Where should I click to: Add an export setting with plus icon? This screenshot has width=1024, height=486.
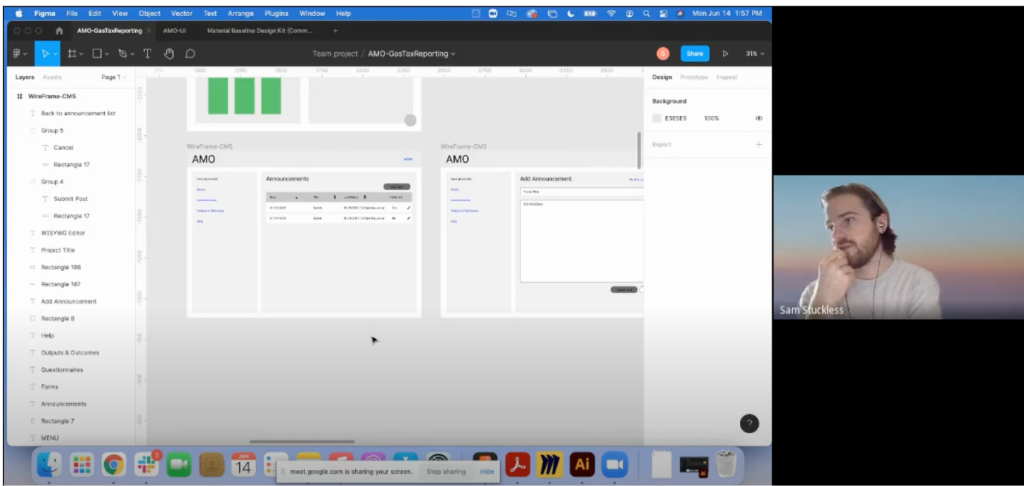[758, 145]
